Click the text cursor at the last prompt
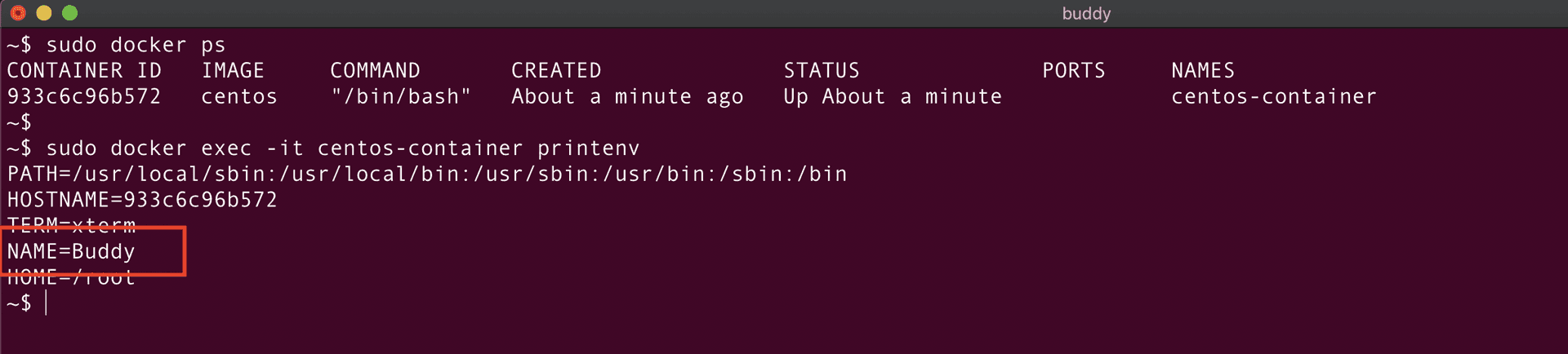The height and width of the screenshot is (354, 1568). click(47, 303)
